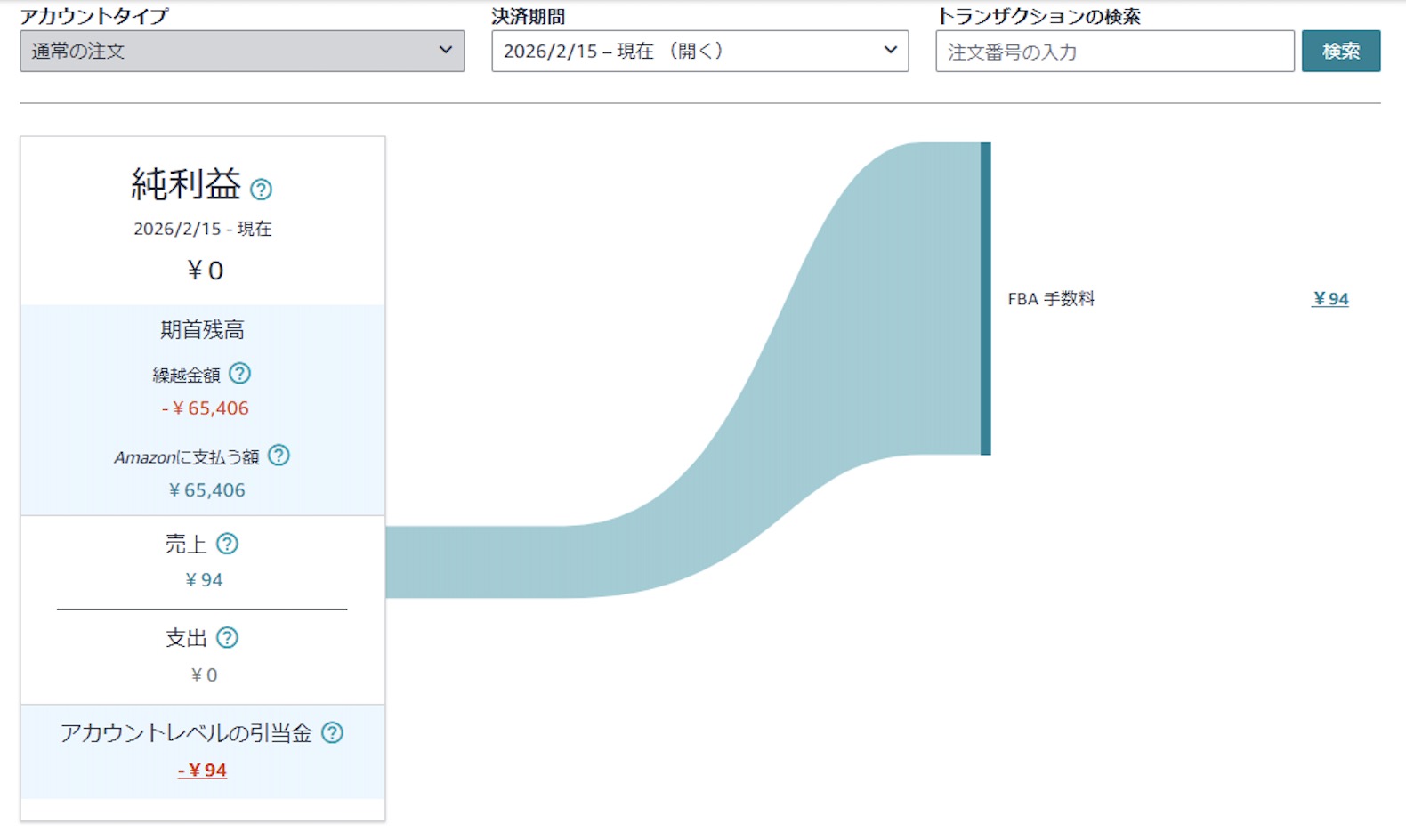
Task: Open help icon for アカウントレベルの引当金
Action: click(332, 732)
